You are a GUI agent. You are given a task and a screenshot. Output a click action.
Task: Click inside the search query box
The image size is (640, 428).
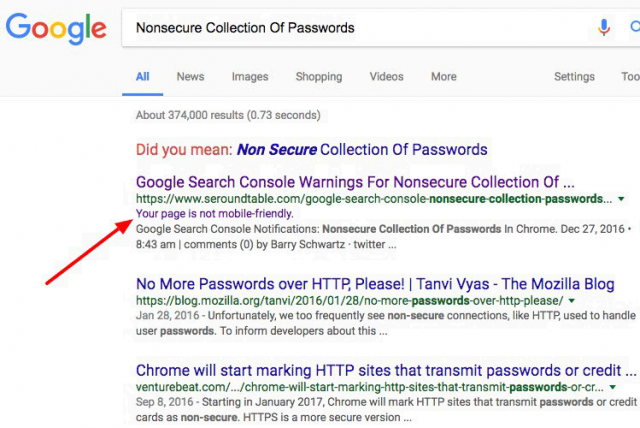[x=350, y=28]
